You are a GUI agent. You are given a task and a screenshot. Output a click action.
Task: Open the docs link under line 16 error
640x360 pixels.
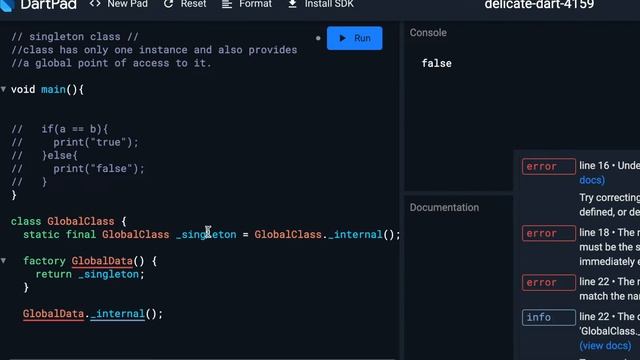tap(592, 180)
